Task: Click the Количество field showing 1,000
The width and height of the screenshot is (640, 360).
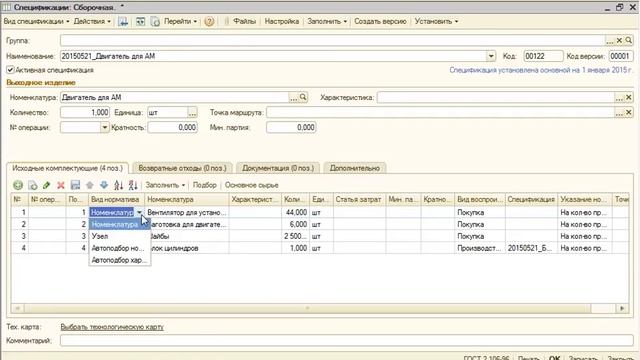Action: pos(85,112)
